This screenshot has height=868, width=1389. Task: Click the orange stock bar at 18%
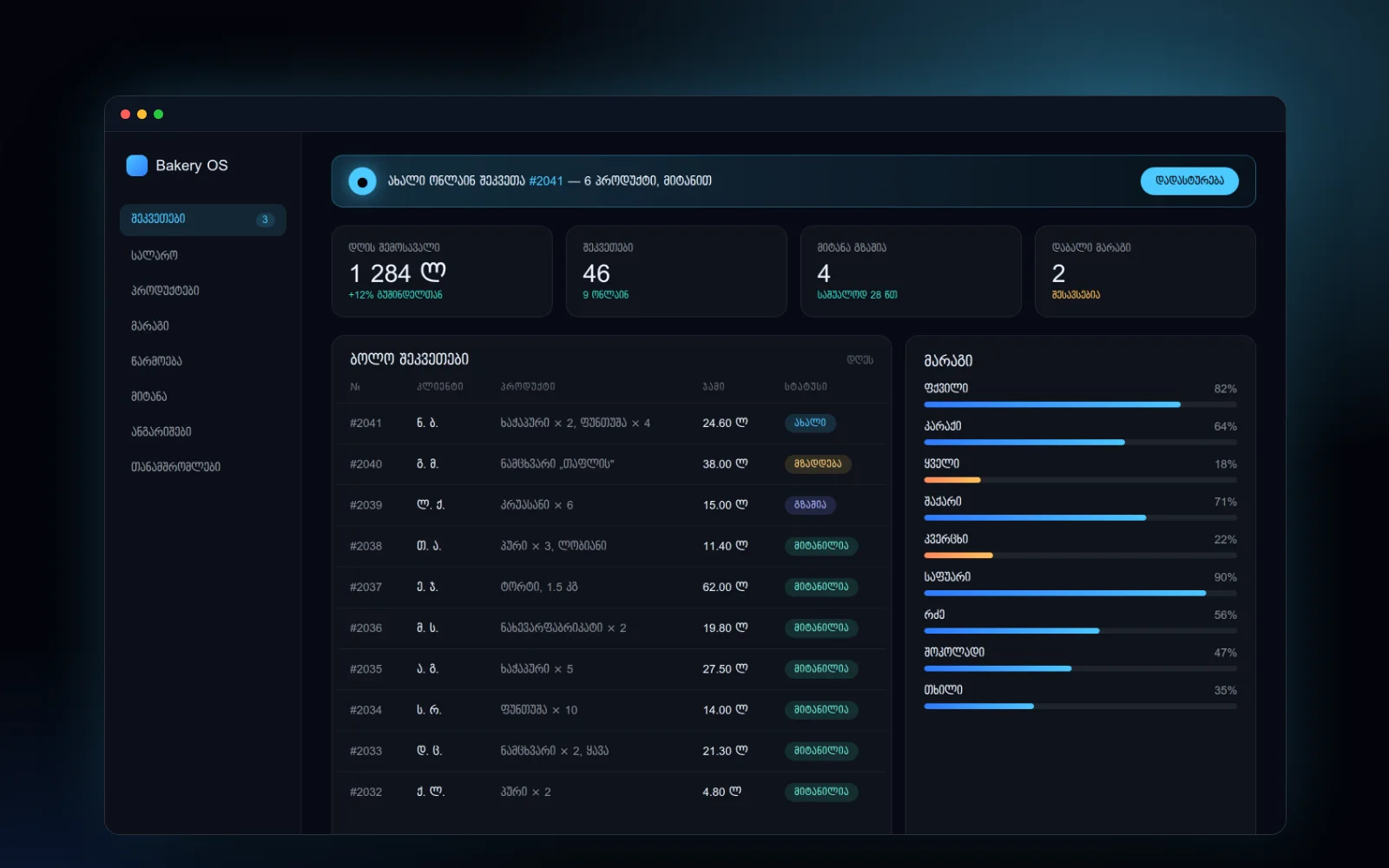pyautogui.click(x=1081, y=480)
